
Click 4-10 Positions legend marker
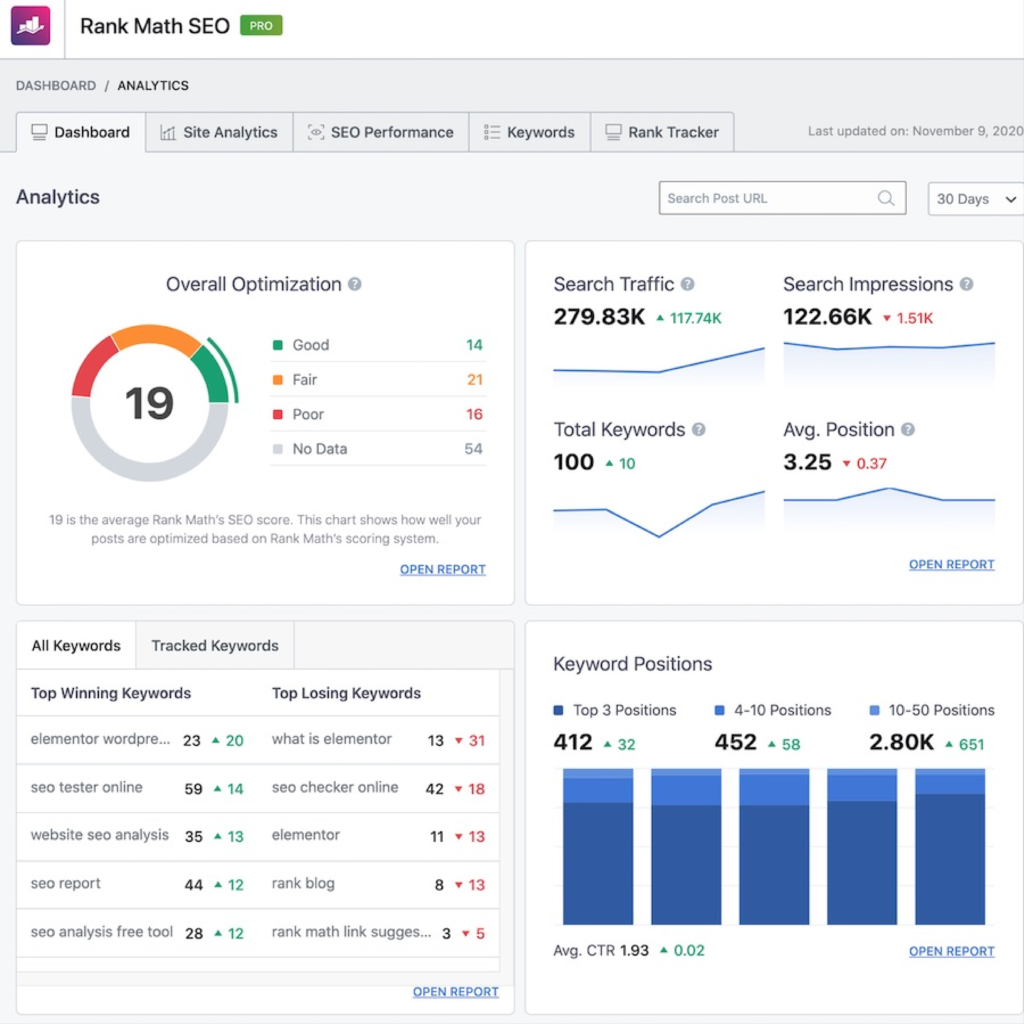coord(719,710)
